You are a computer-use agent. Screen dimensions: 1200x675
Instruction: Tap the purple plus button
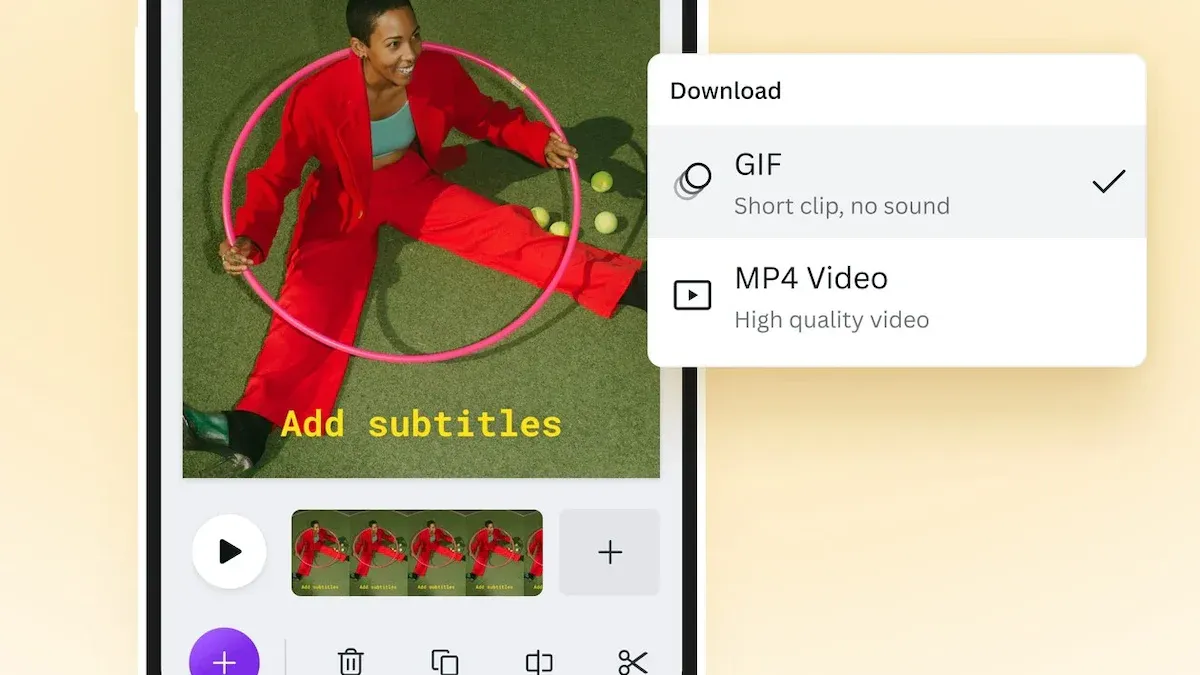(224, 660)
